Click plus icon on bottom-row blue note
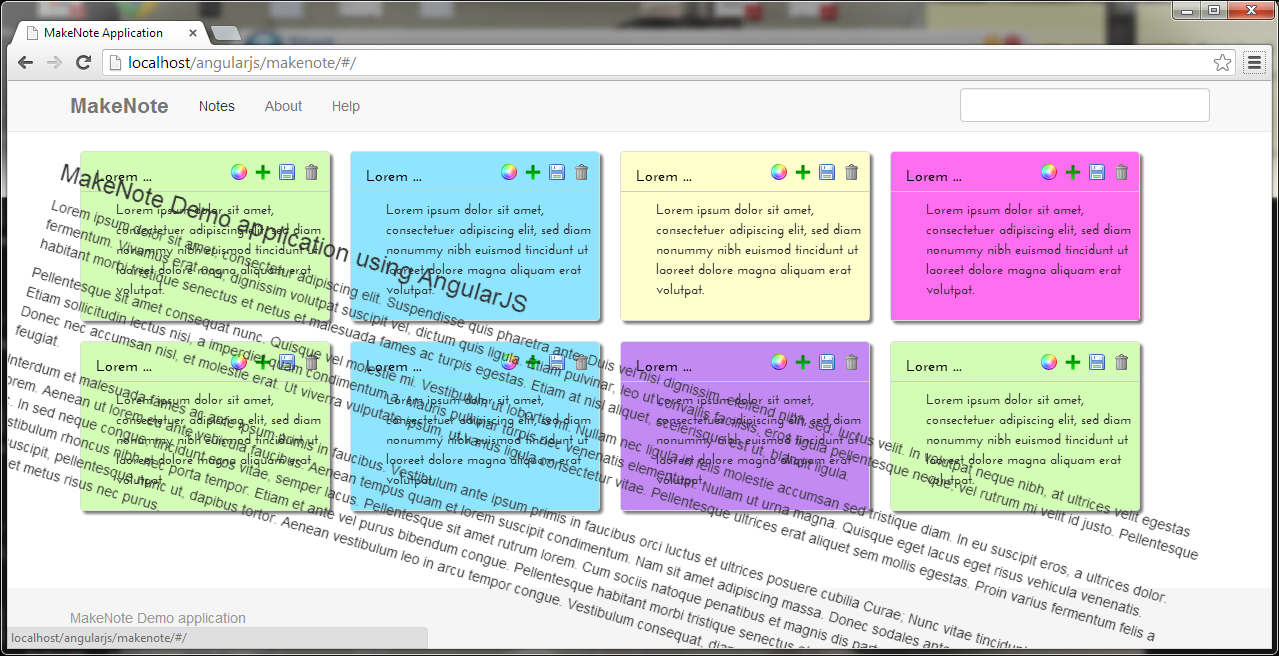This screenshot has width=1279, height=656. click(533, 362)
